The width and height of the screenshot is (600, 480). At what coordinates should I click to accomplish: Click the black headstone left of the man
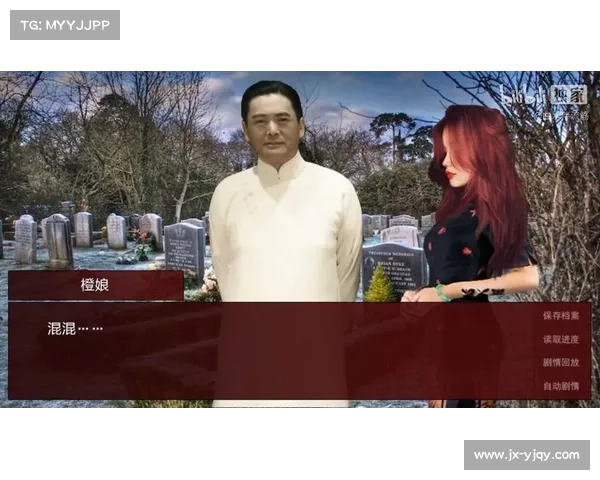pyautogui.click(x=184, y=248)
